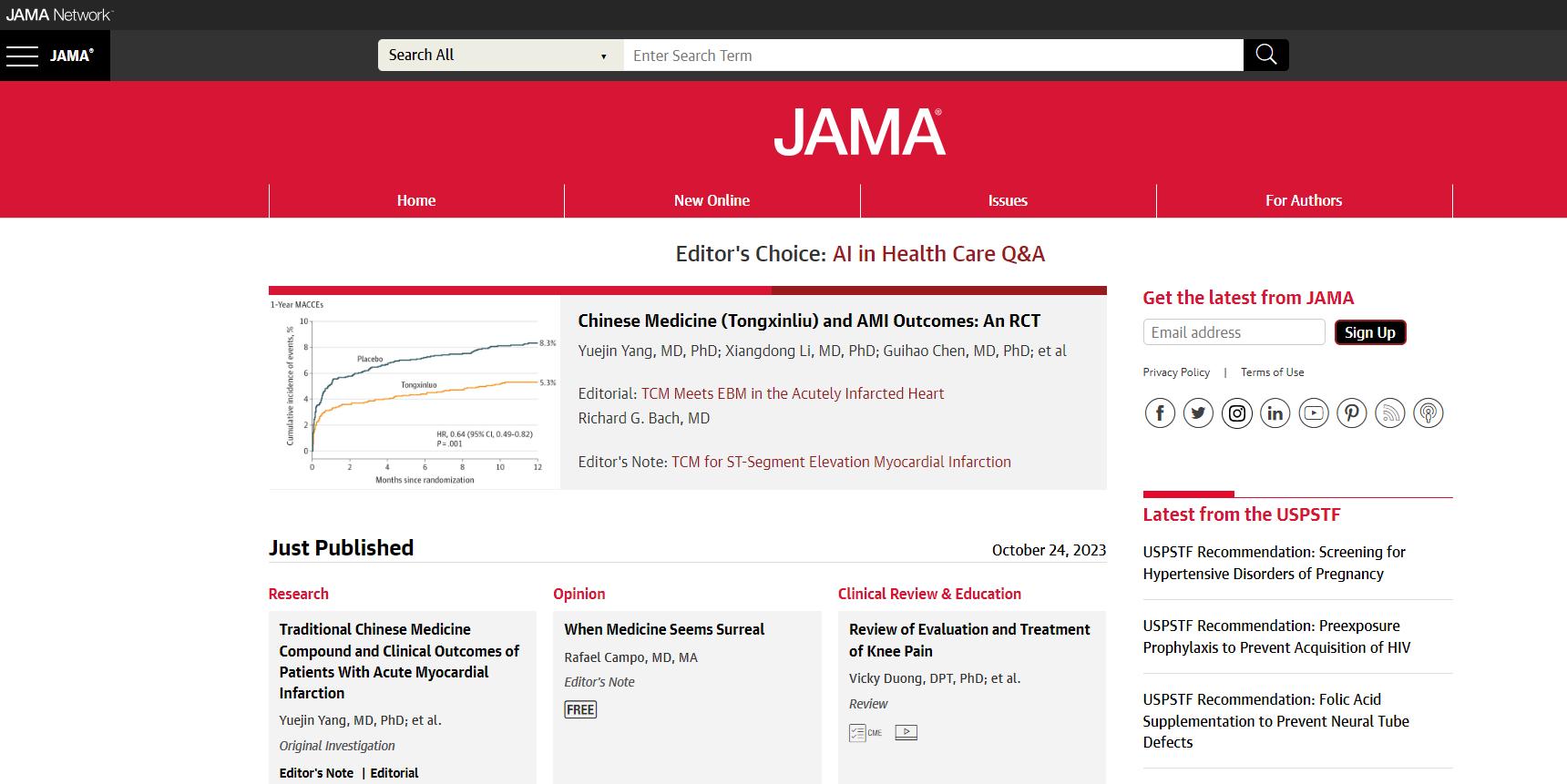Click the FREE badge under When Medicine Seems Surreal
The image size is (1567, 784).
coord(580,709)
